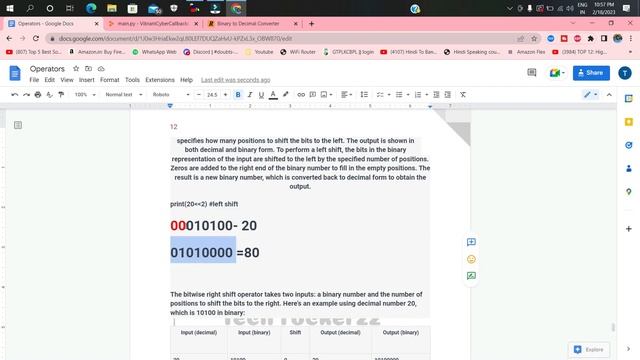Click the Checklist icon
Image resolution: width=640 pixels, height=360 pixels.
[380, 95]
